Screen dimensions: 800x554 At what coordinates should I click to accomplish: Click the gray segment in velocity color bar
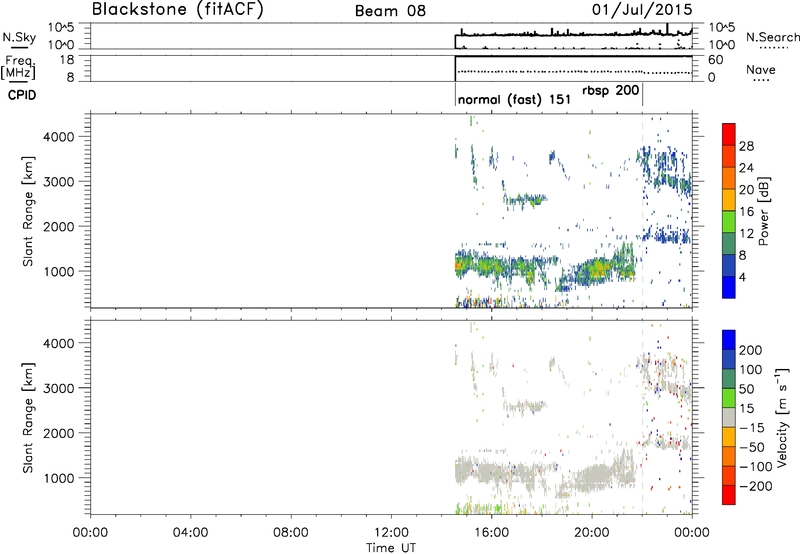pyautogui.click(x=729, y=418)
